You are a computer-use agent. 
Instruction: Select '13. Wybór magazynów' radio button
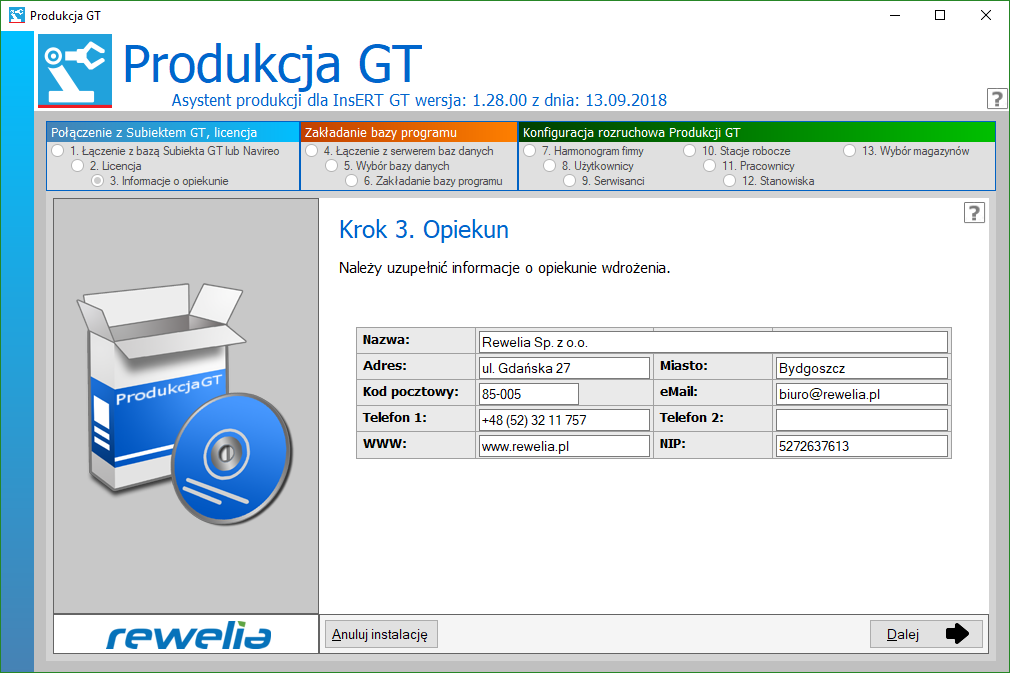(849, 151)
